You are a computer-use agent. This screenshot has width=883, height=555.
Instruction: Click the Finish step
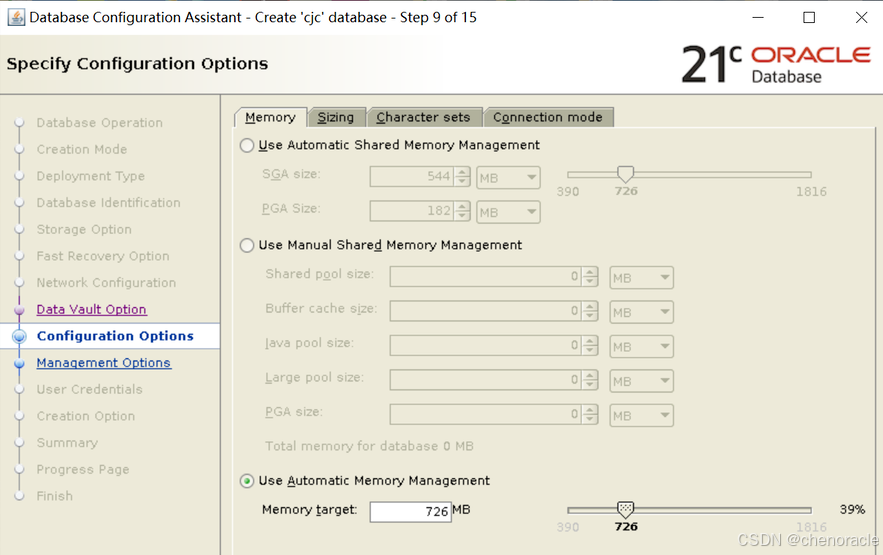point(55,496)
